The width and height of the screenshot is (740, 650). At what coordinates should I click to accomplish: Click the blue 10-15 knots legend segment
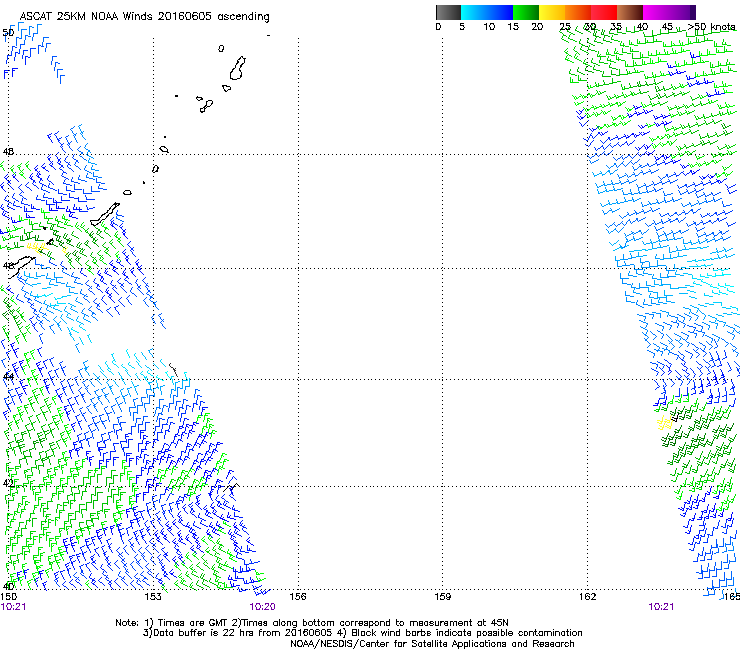pyautogui.click(x=500, y=12)
